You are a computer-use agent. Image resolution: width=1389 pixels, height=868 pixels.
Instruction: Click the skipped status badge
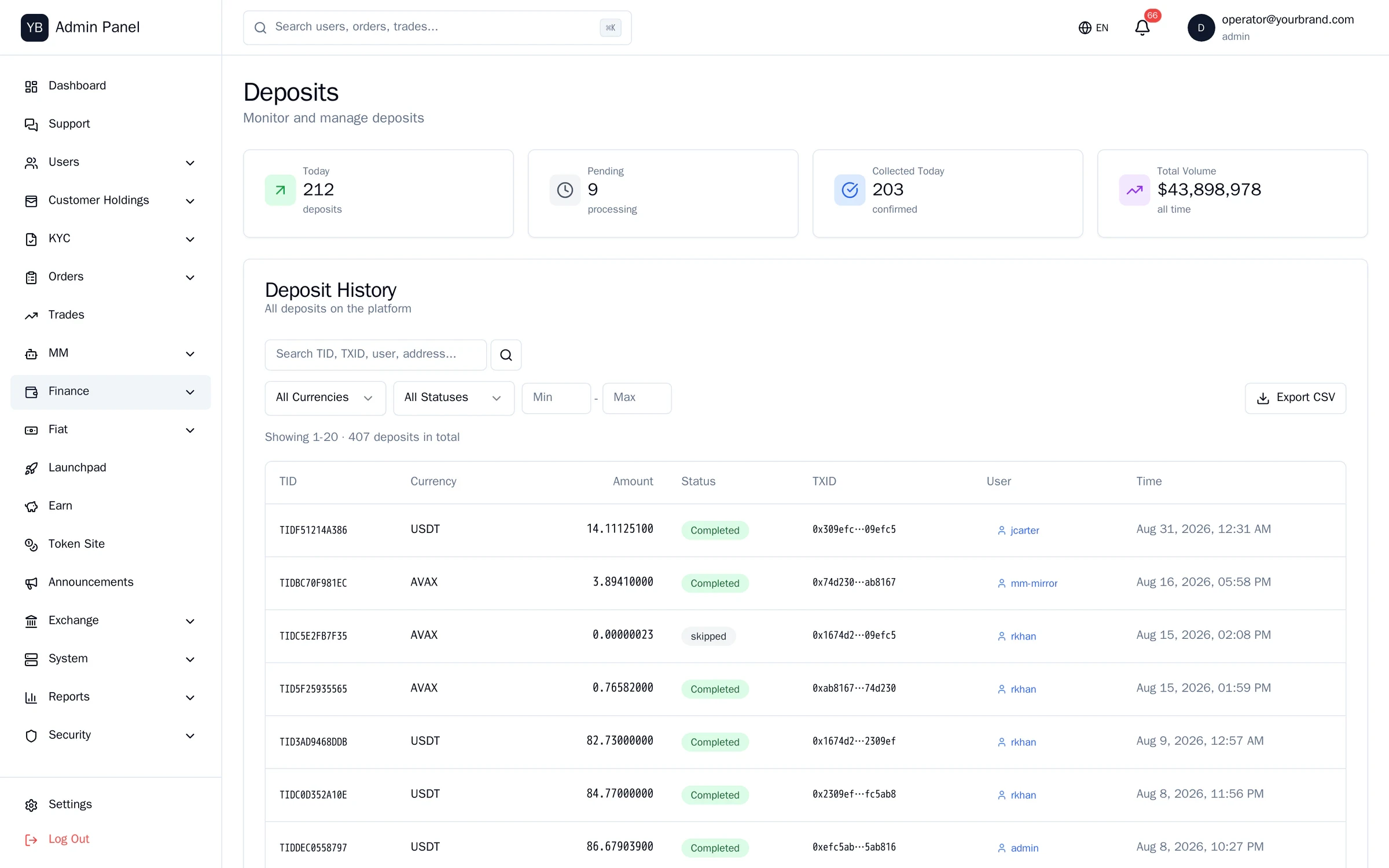(x=708, y=637)
